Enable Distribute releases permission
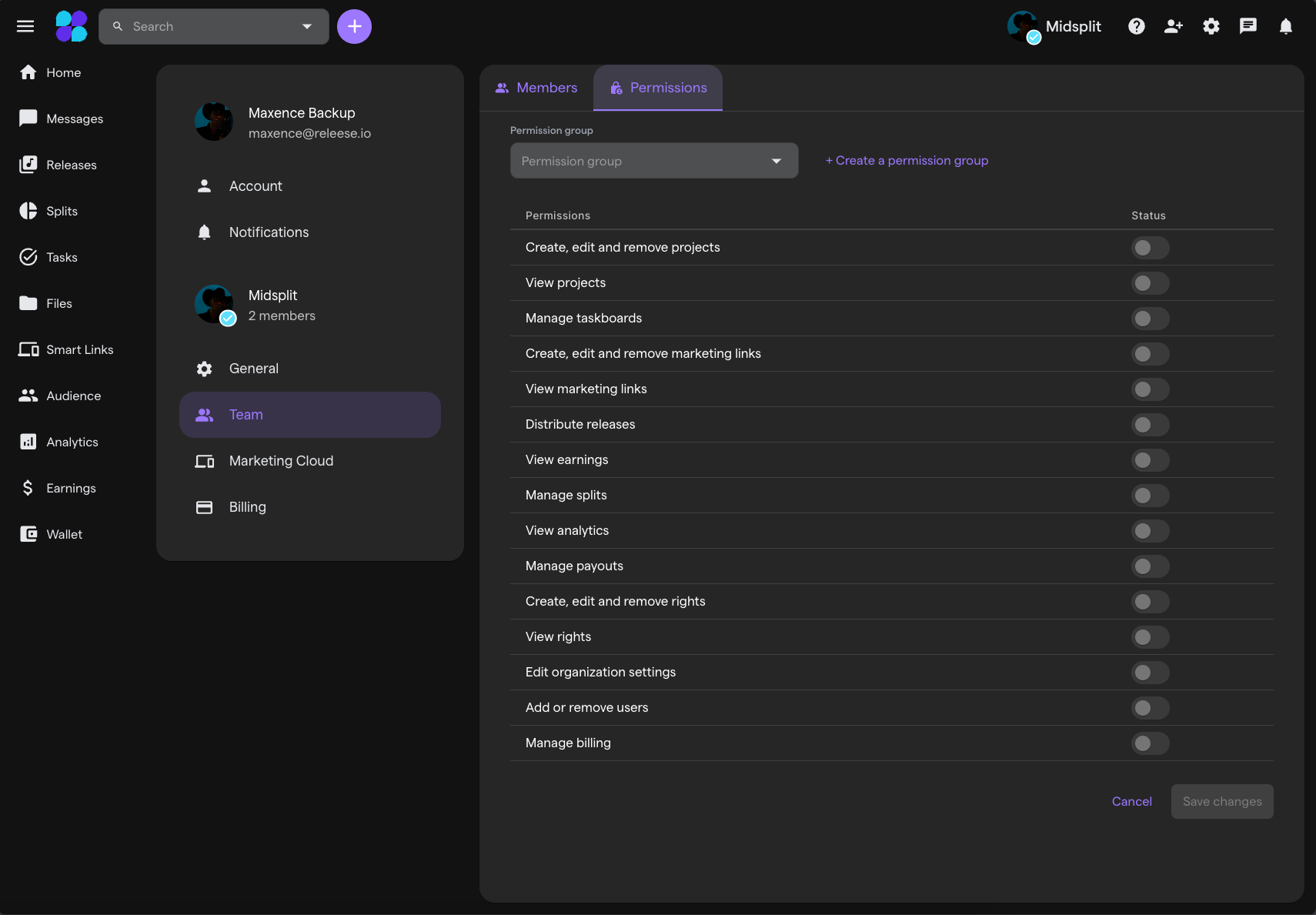 coord(1150,425)
